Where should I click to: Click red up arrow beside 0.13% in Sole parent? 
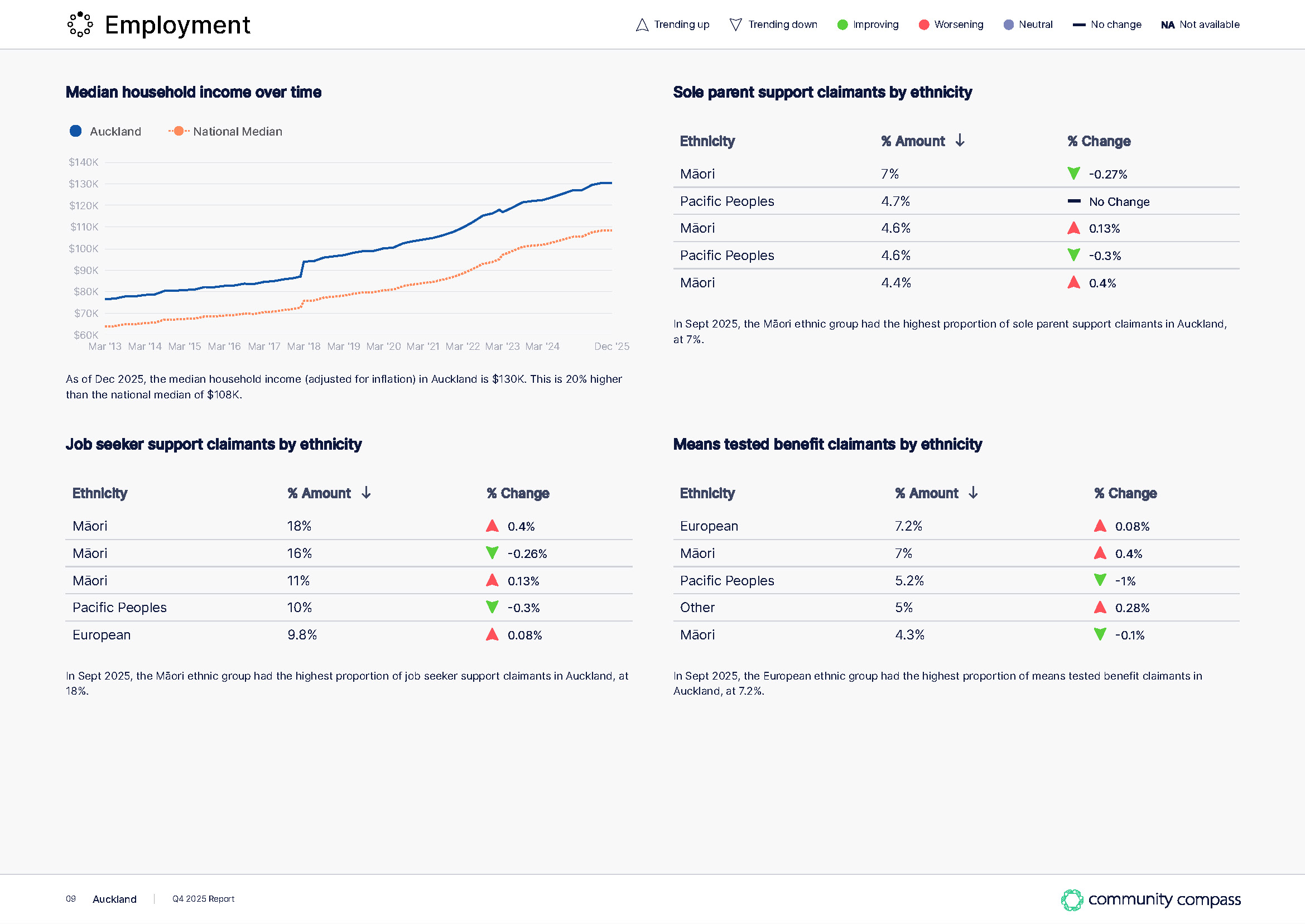tap(1073, 228)
